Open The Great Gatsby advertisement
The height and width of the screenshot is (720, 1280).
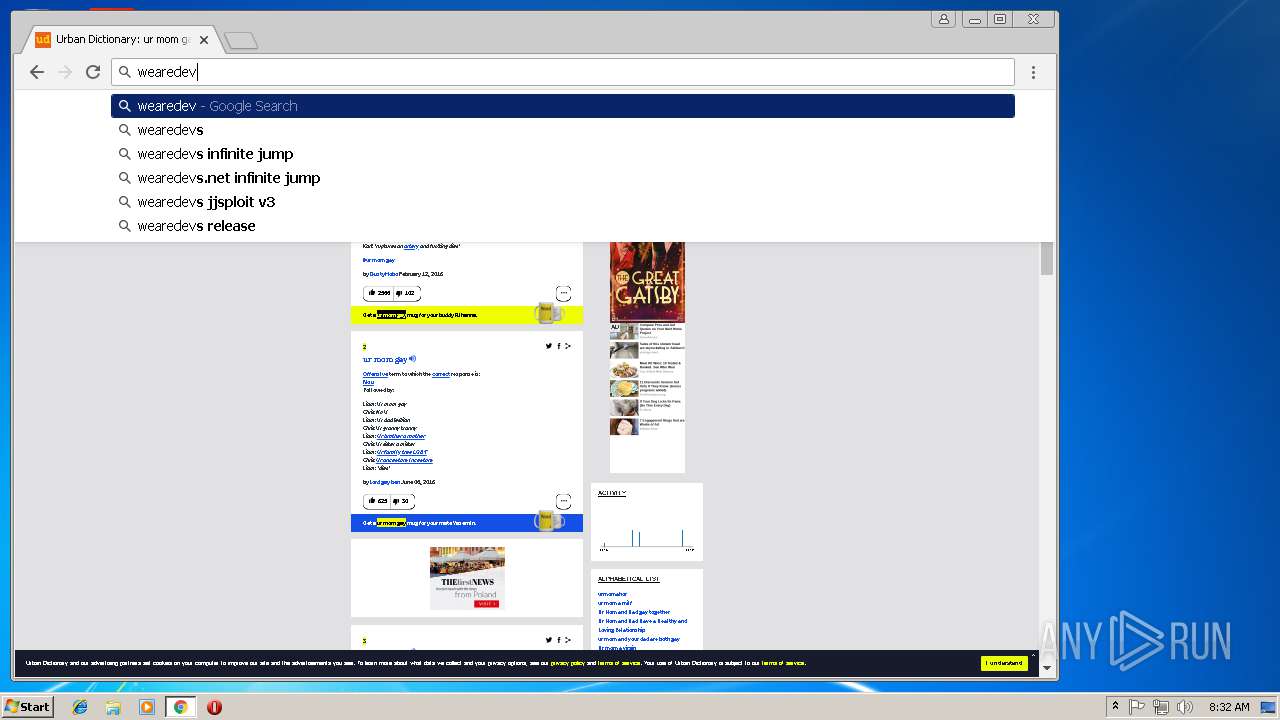(647, 282)
